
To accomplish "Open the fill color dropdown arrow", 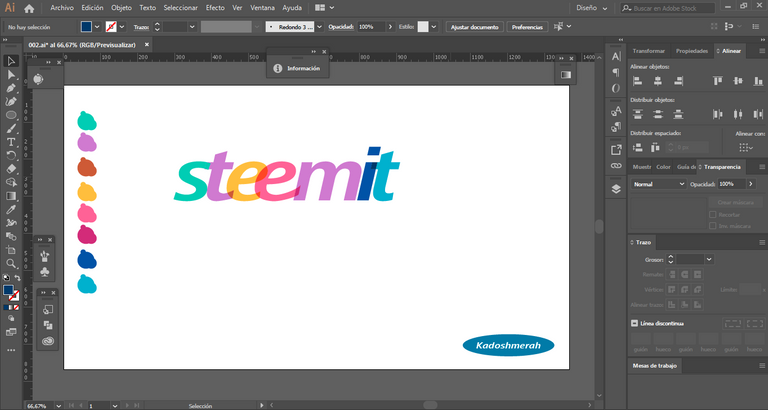I will click(x=97, y=27).
